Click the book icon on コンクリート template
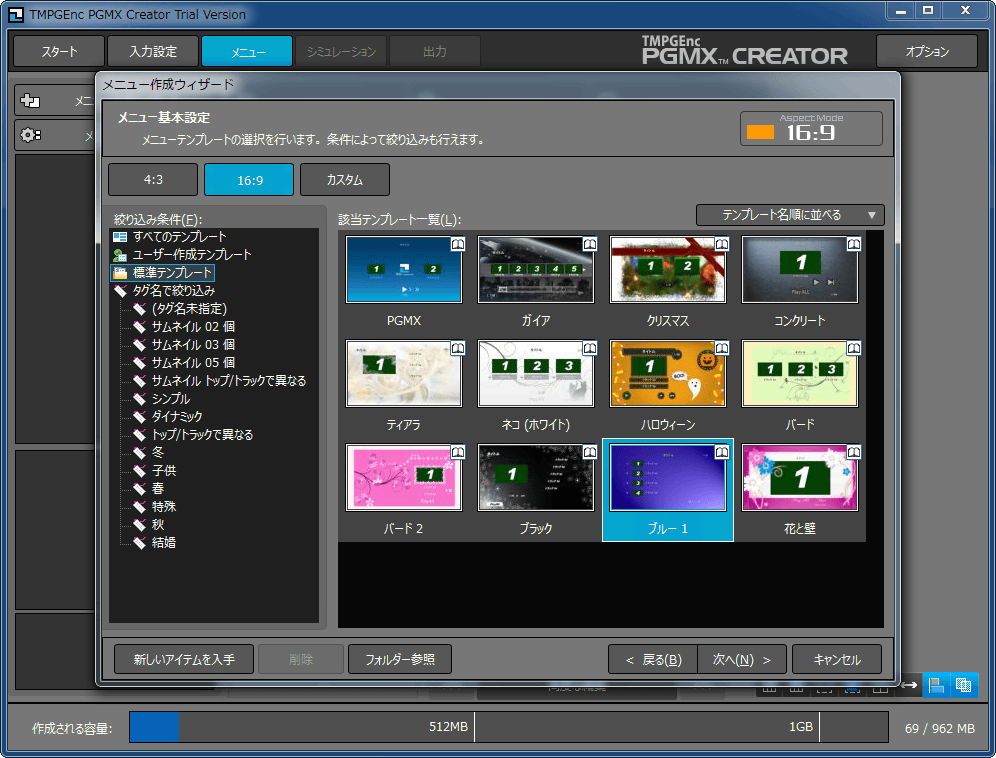 [x=854, y=245]
